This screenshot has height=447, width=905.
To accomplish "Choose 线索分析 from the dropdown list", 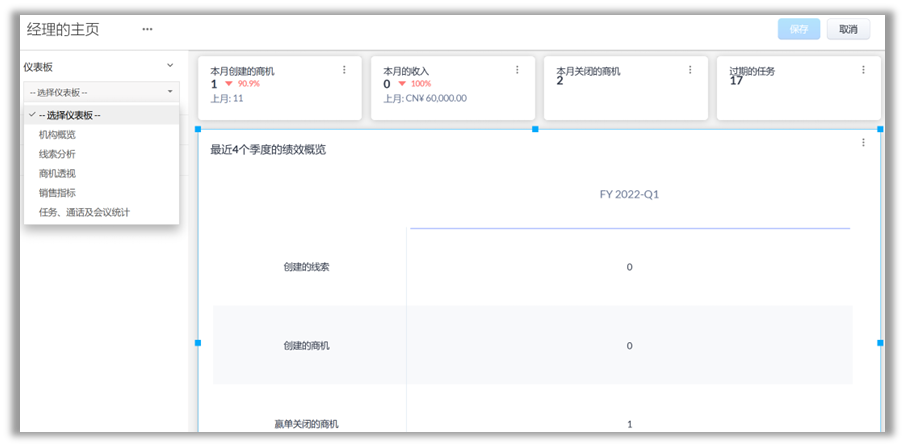I will (57, 154).
